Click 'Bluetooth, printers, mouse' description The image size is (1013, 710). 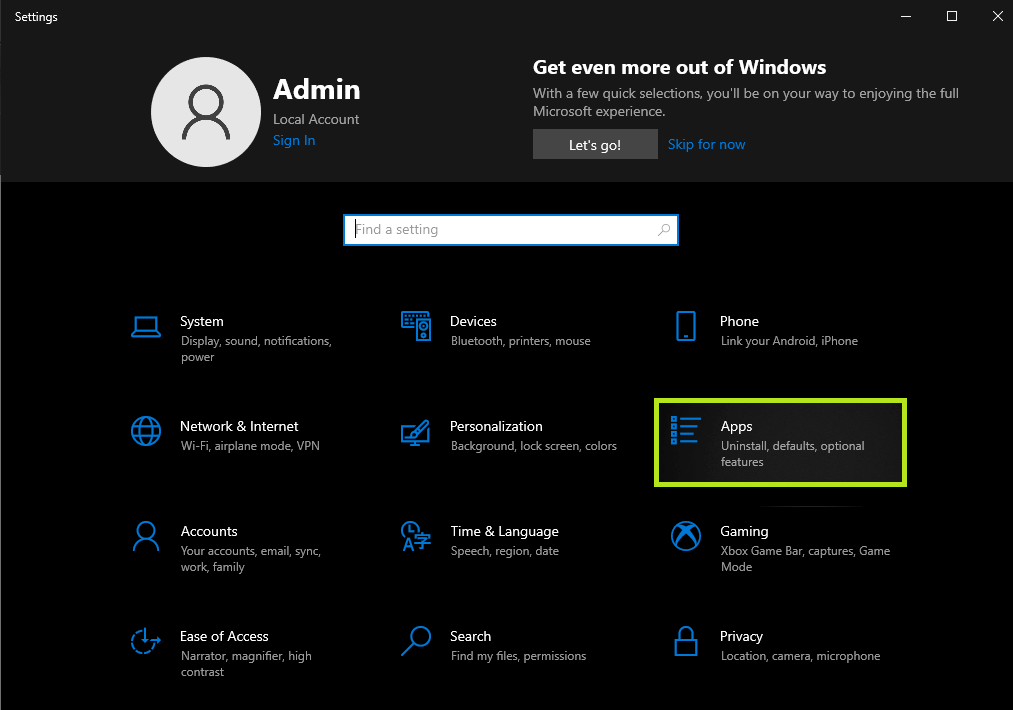click(521, 341)
